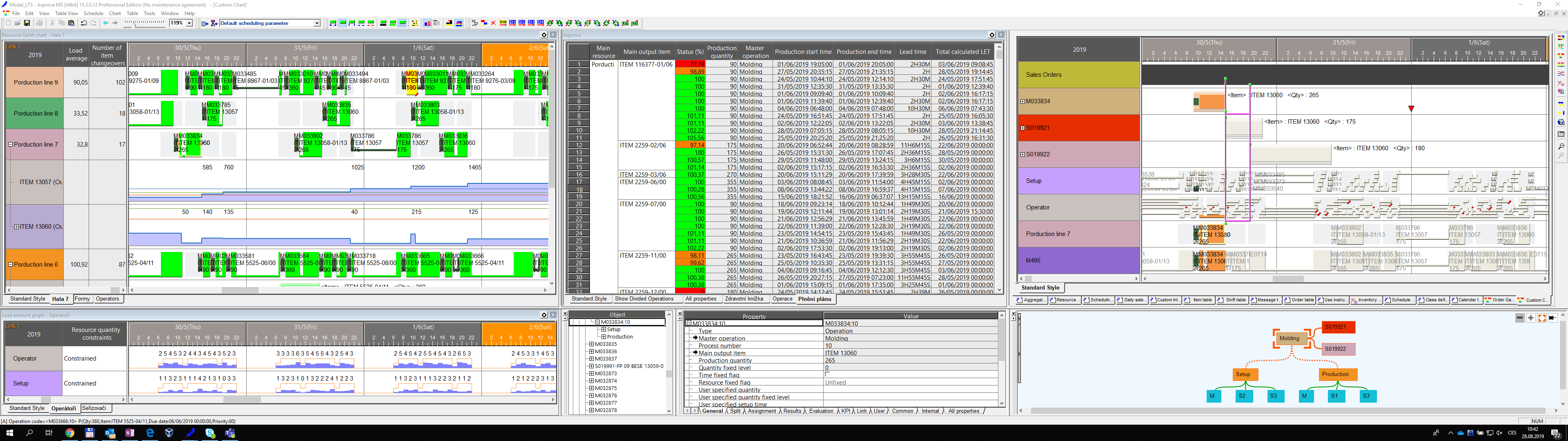Expand the M033835 tree node
Viewport: 1568px width, 441px height.
(591, 344)
